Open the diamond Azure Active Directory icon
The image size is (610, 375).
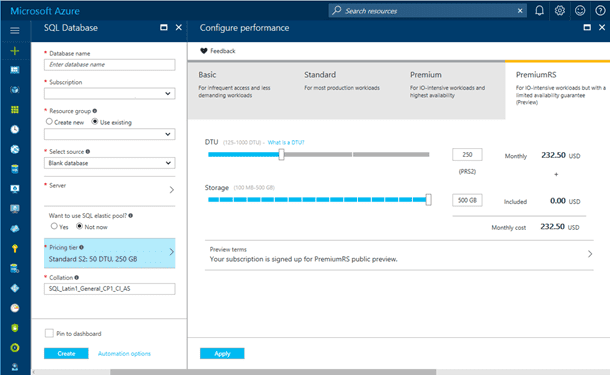[x=15, y=288]
